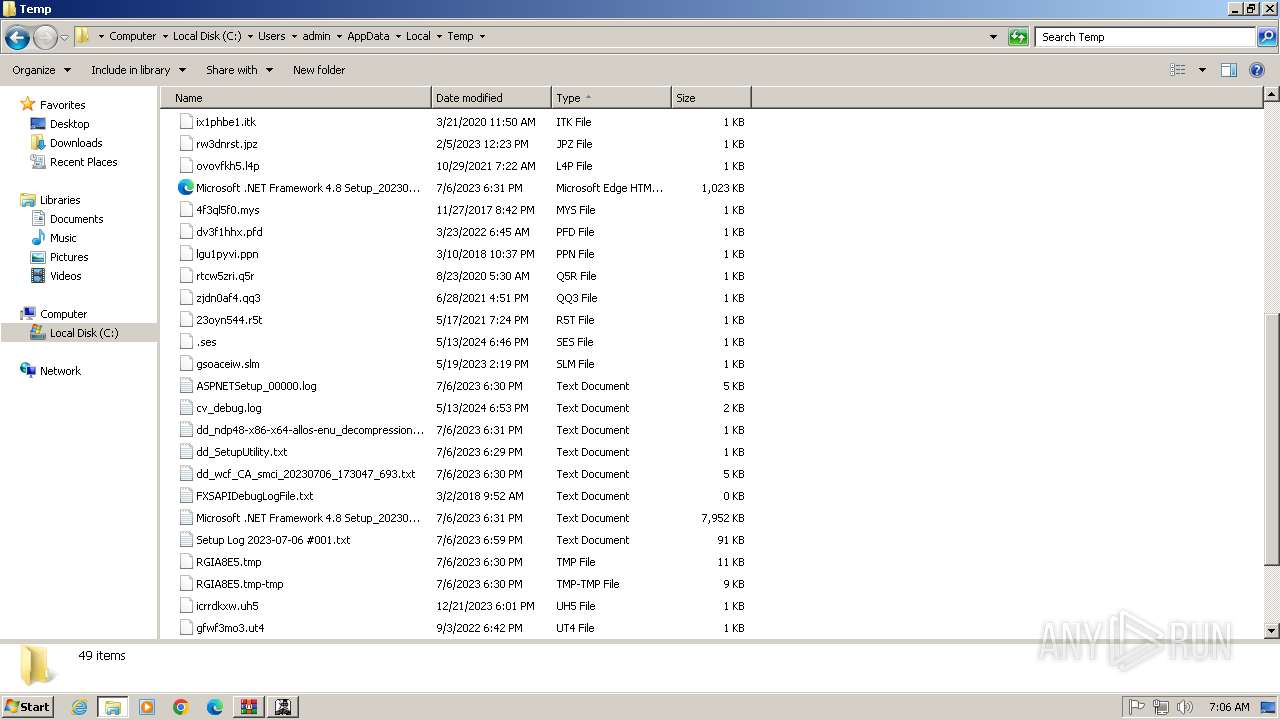Select the Edge icon for .NET Framework HTML file
1280x720 pixels.
pyautogui.click(x=186, y=187)
